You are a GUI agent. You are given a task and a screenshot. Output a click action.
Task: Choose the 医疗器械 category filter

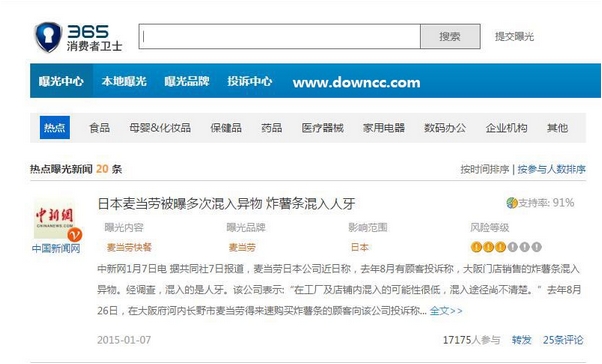tap(322, 127)
